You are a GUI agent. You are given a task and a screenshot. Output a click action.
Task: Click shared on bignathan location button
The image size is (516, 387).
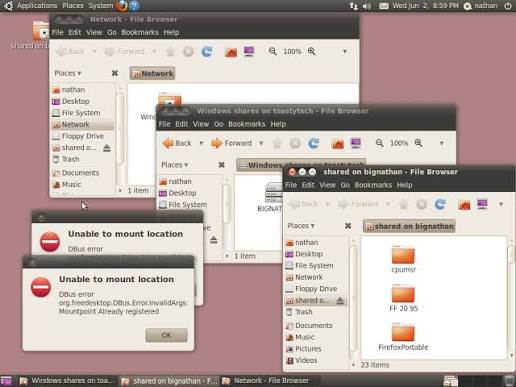(x=409, y=226)
